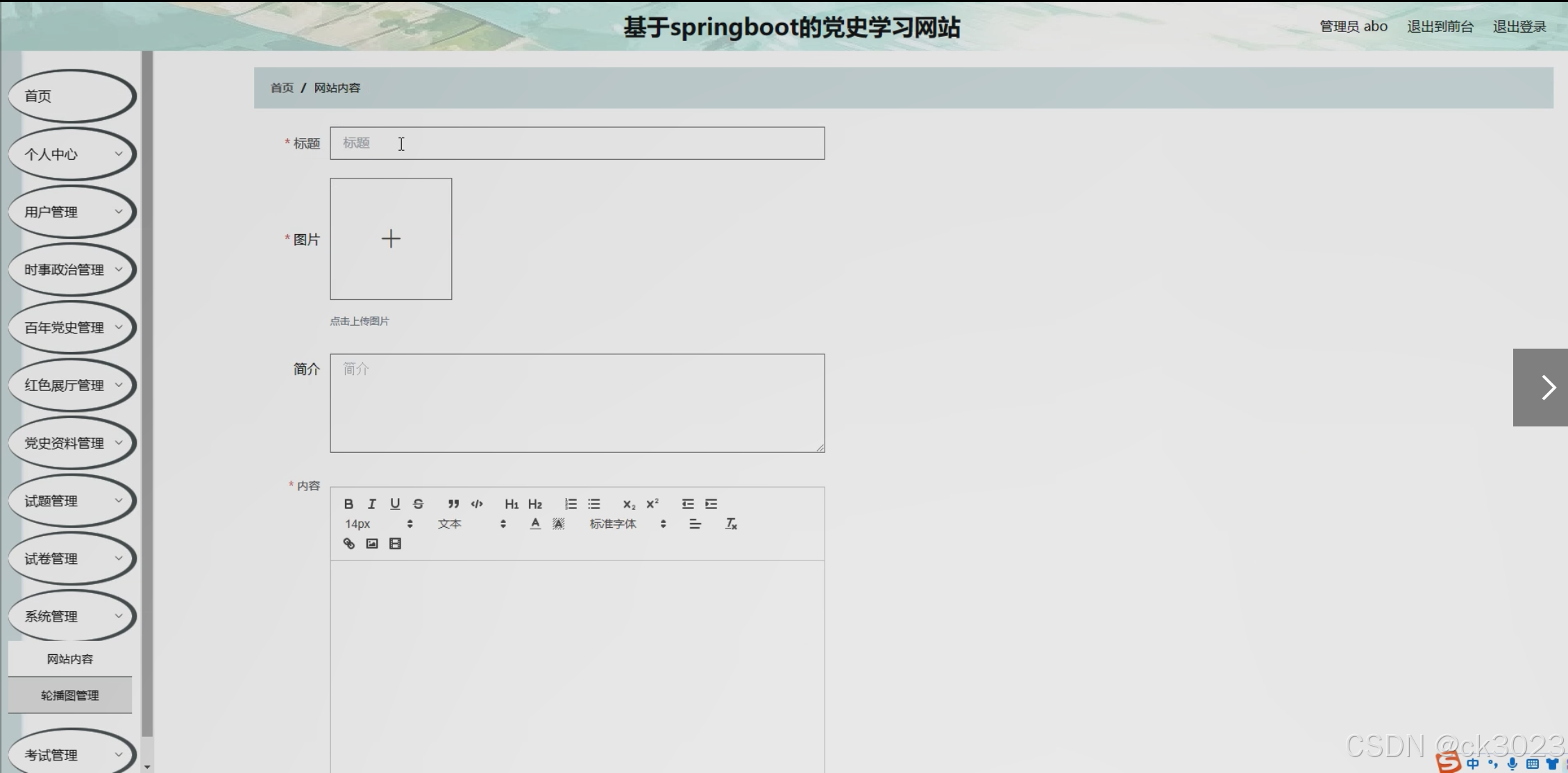The image size is (1568, 773).
Task: Open the 轮播图管理 submenu item
Action: (70, 695)
